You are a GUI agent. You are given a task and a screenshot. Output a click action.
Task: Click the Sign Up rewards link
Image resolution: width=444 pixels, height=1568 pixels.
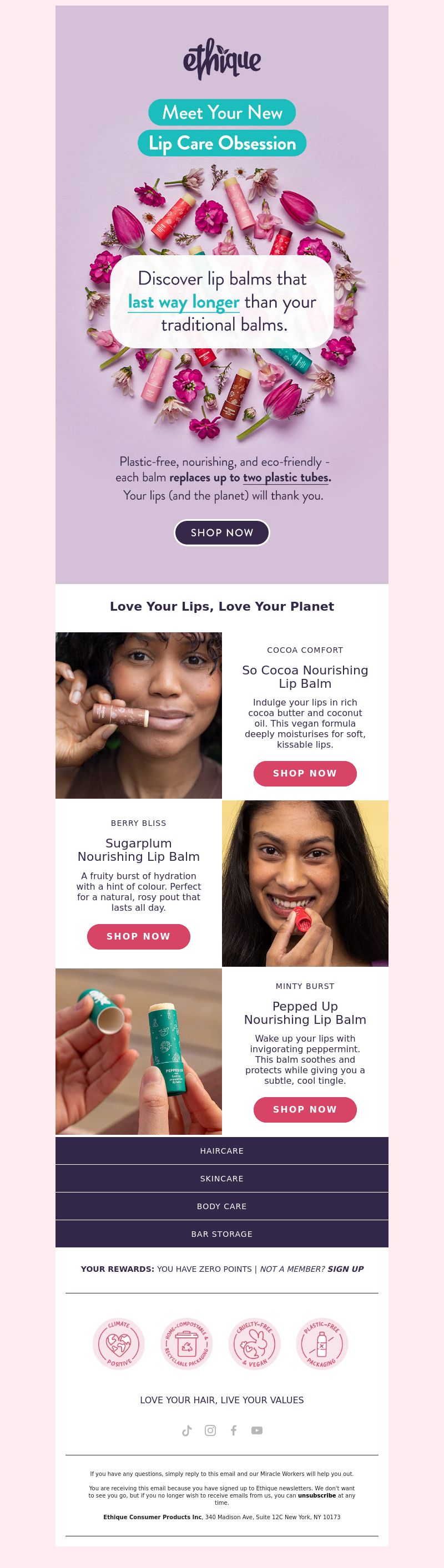click(x=345, y=1269)
